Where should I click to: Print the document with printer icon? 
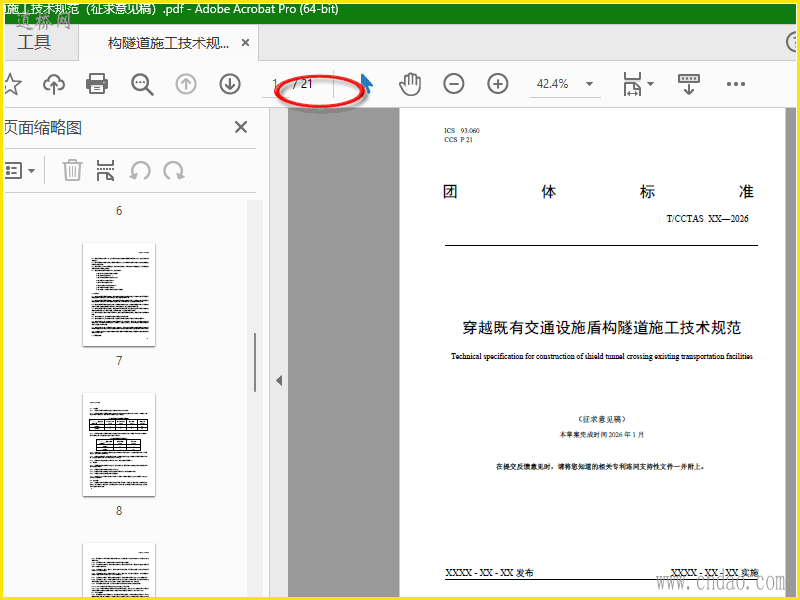[97, 84]
